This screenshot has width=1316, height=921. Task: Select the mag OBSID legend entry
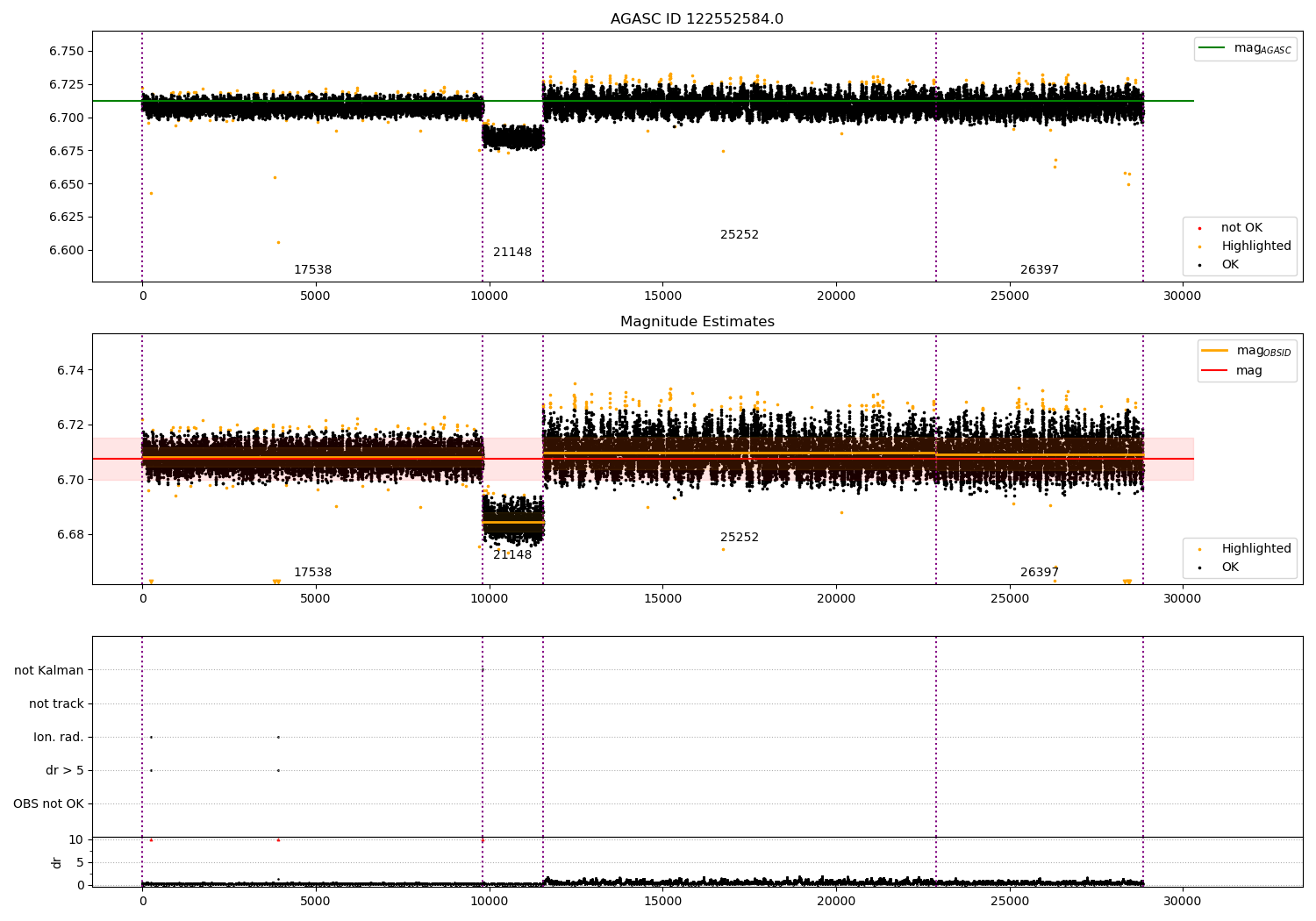[x=1247, y=351]
